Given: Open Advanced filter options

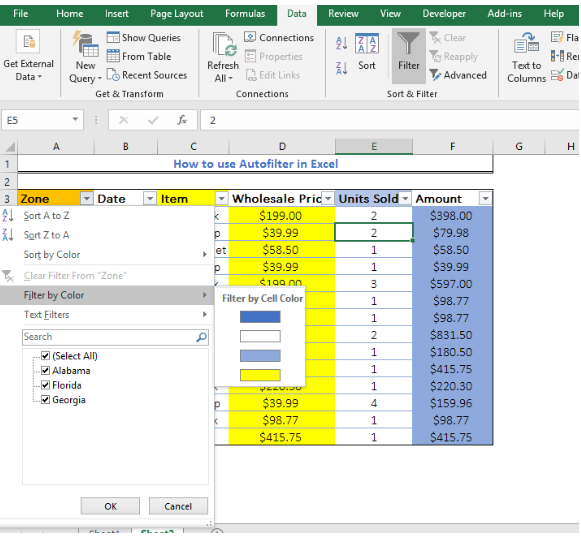Looking at the screenshot, I should click(458, 75).
